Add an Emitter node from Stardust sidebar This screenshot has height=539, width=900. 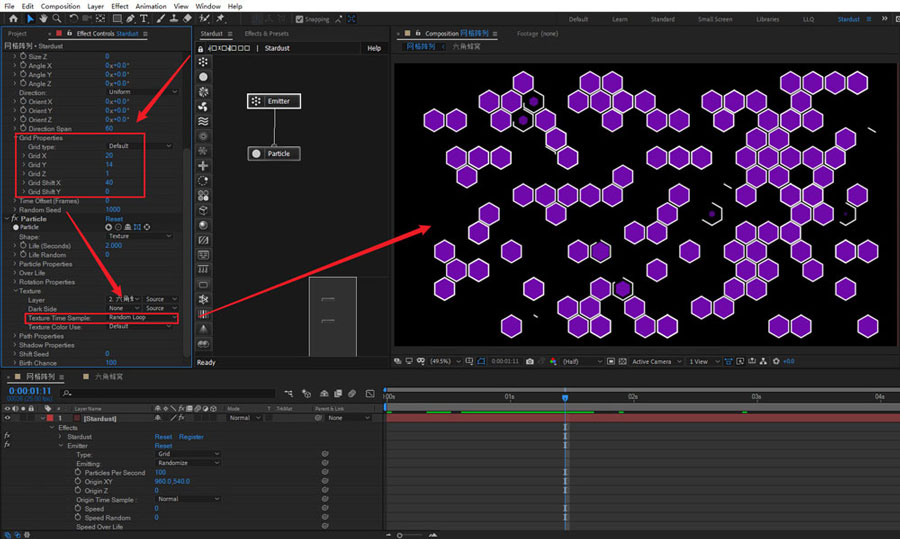204,62
